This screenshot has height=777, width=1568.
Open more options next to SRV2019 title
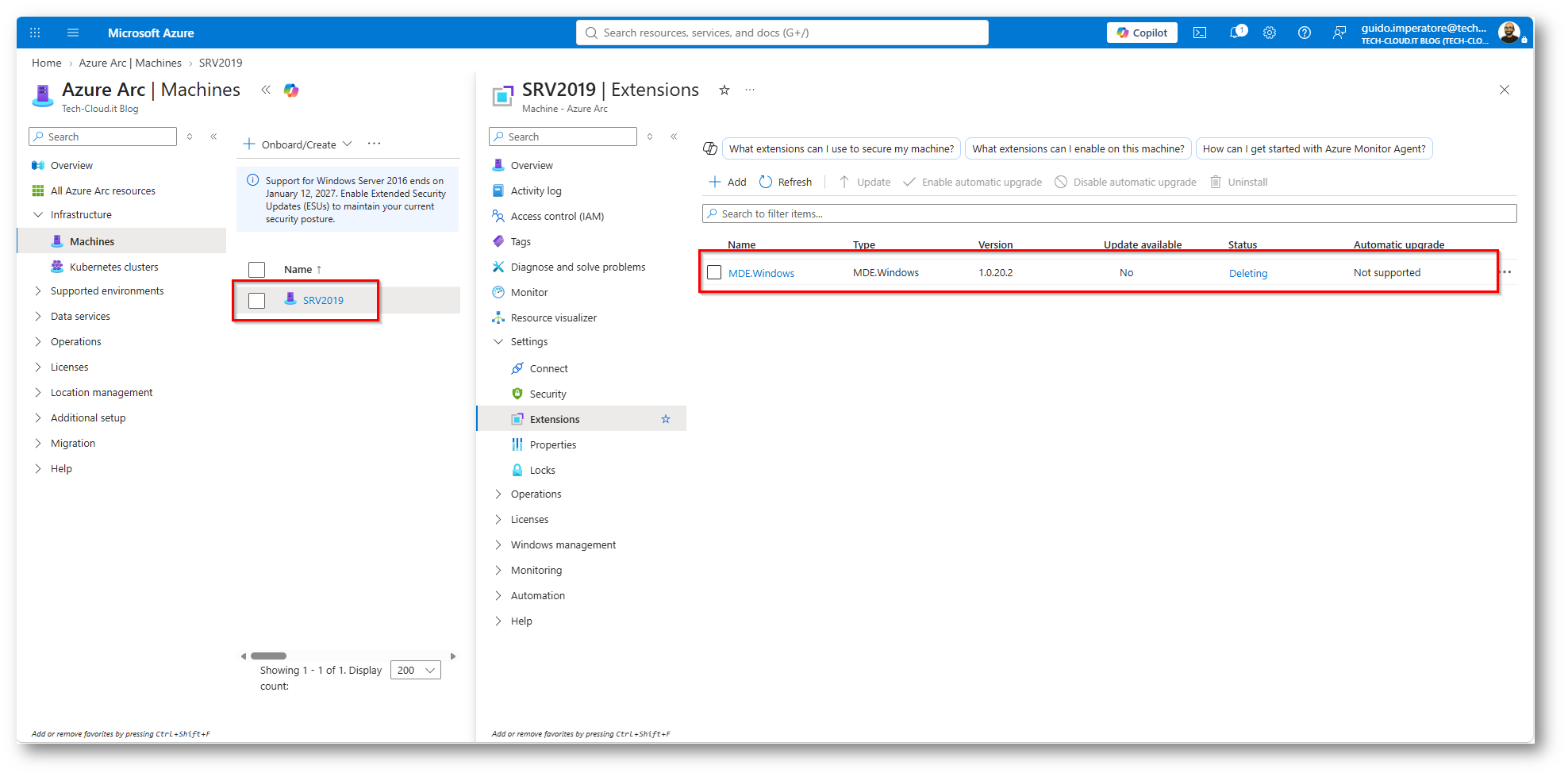point(750,90)
